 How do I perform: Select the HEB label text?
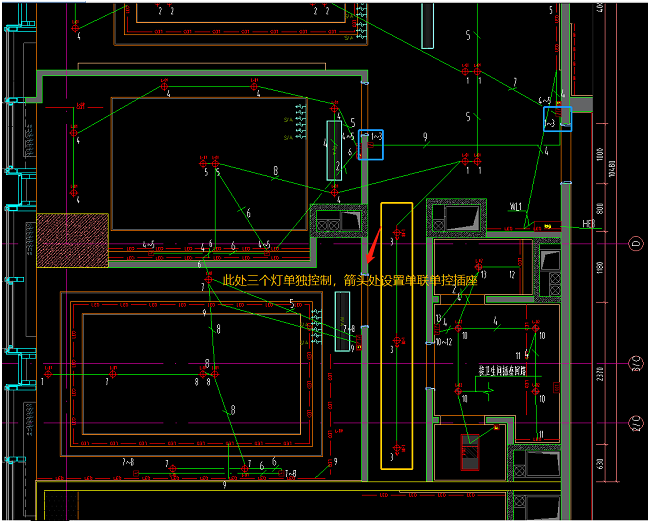(588, 224)
